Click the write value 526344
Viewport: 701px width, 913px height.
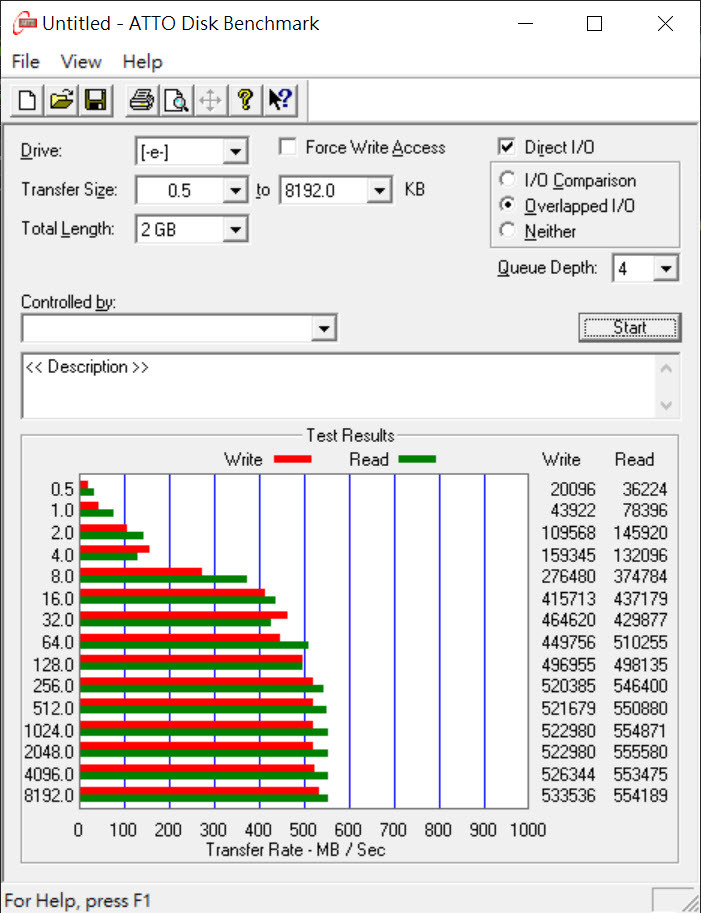(568, 774)
